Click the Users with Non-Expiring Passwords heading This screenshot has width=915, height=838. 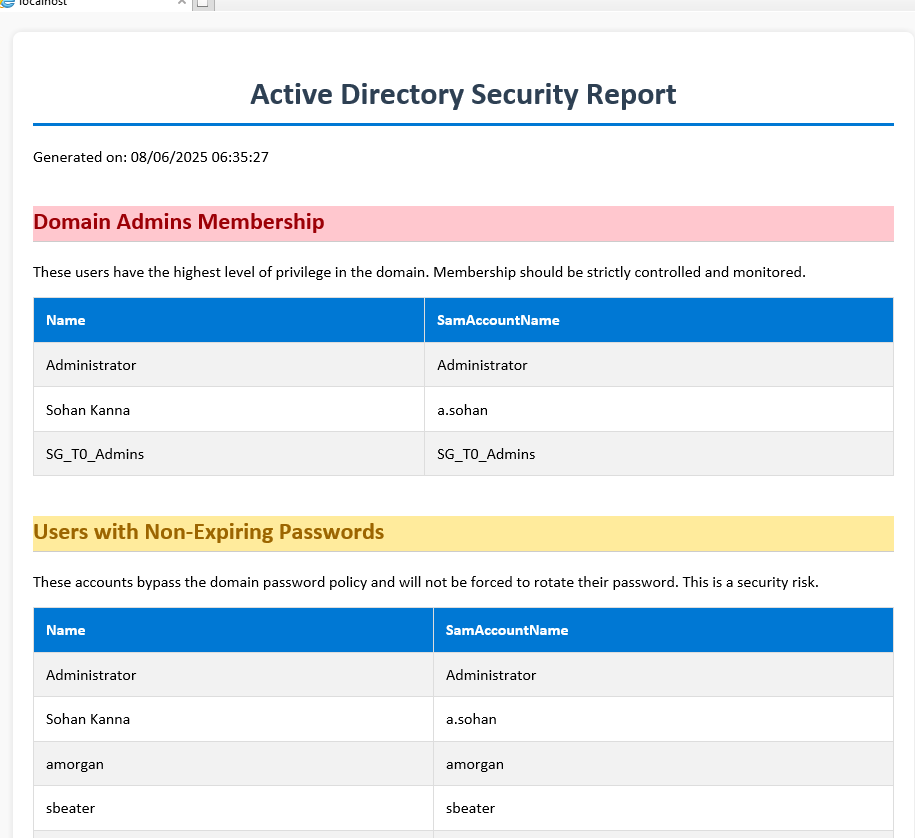209,532
